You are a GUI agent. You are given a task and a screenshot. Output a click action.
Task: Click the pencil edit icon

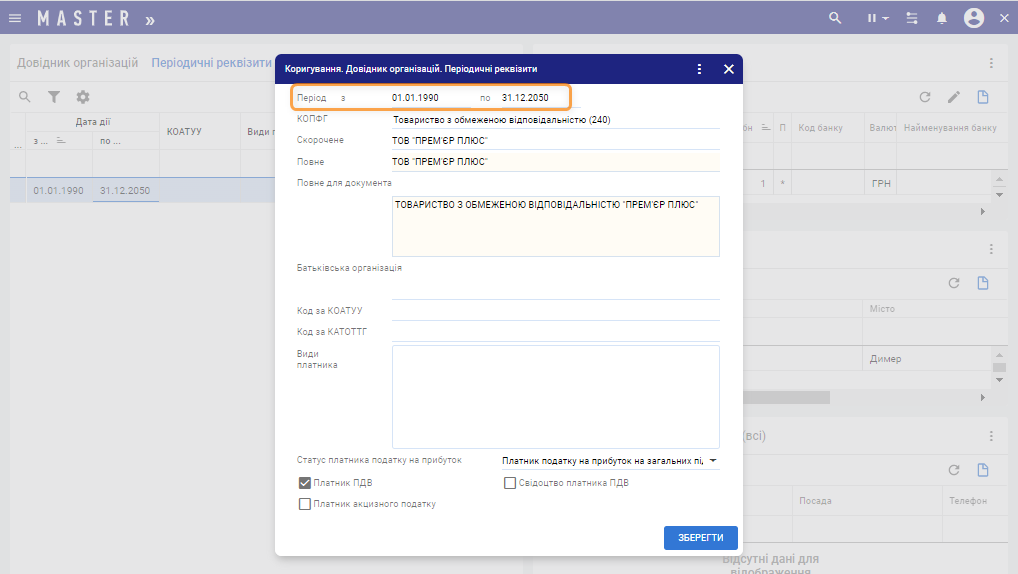(953, 97)
